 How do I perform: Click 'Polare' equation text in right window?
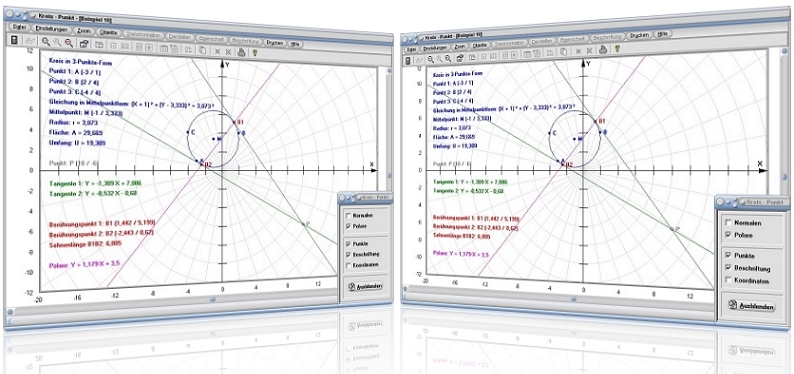(x=462, y=253)
